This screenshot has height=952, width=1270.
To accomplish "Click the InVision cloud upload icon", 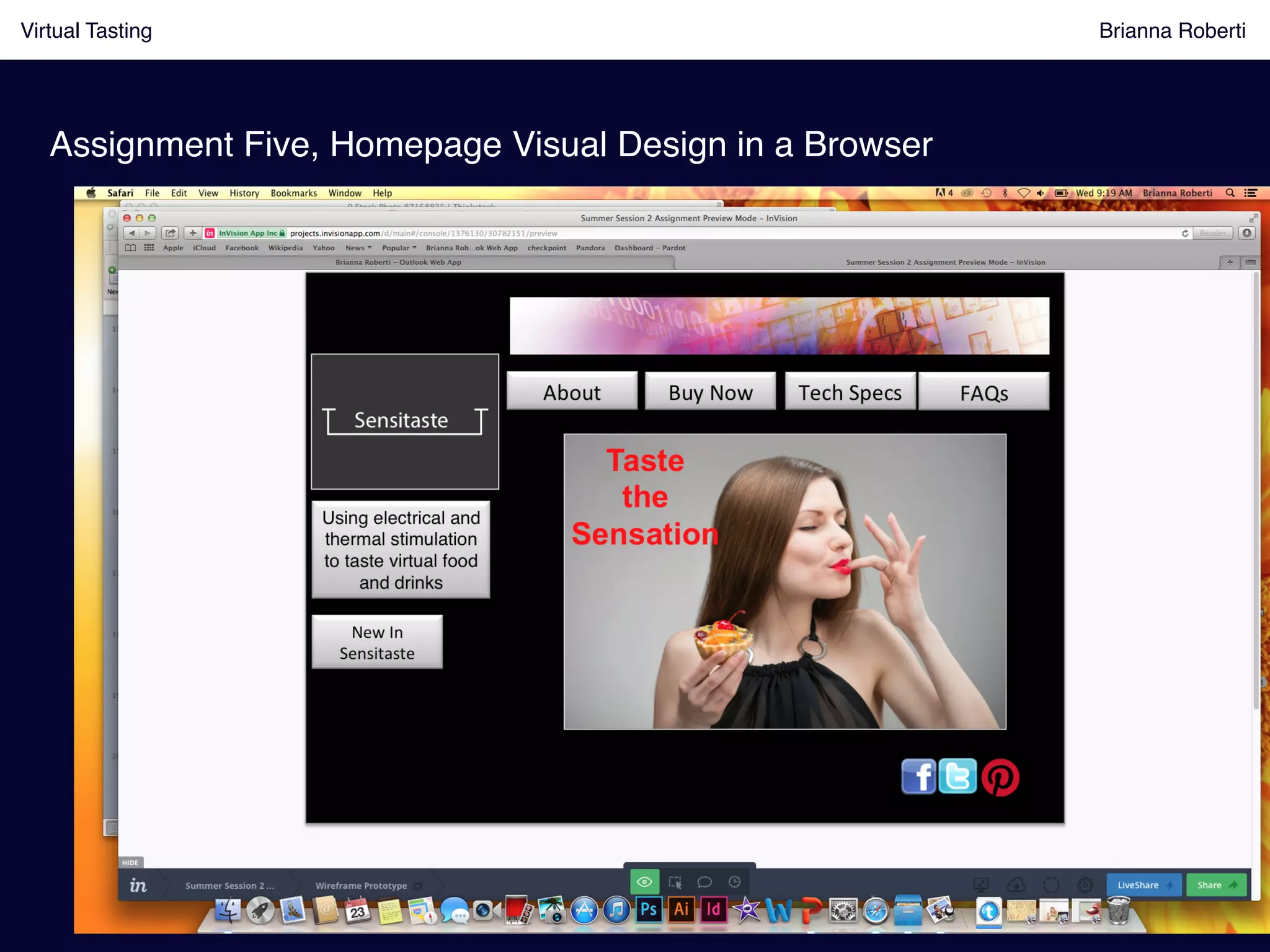I will 1016,885.
